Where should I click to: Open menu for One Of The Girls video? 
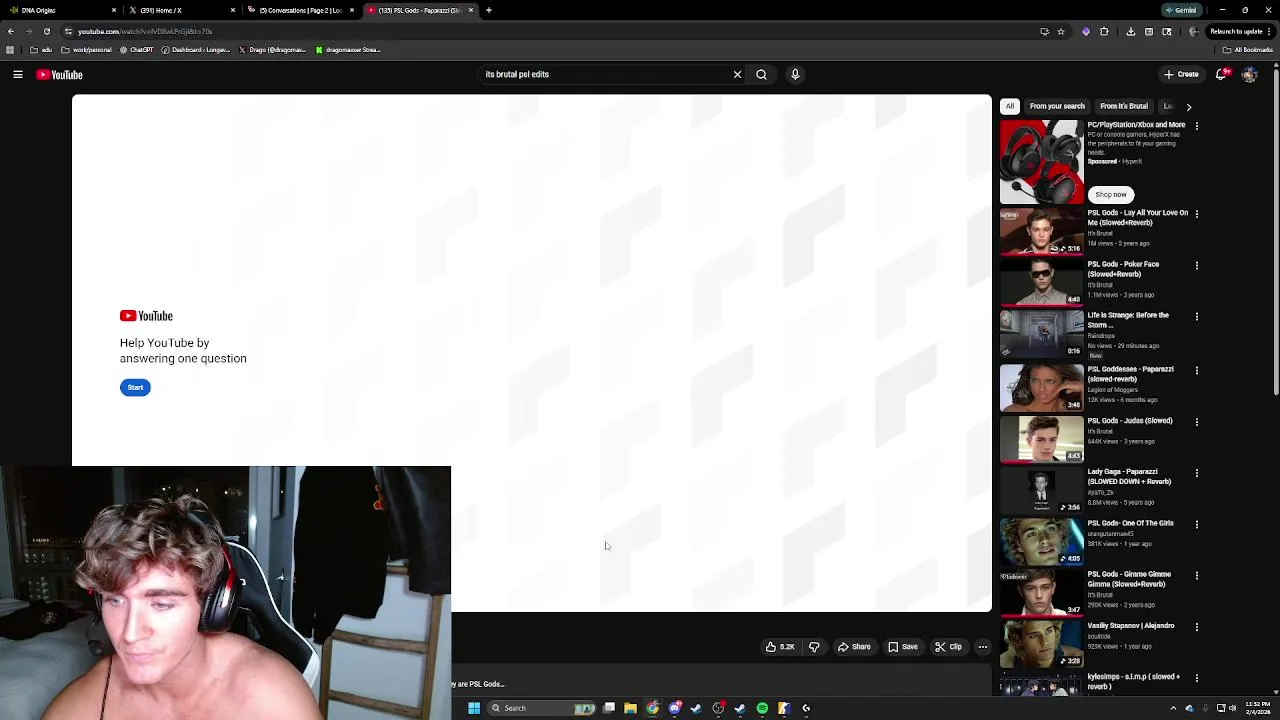pos(1196,525)
